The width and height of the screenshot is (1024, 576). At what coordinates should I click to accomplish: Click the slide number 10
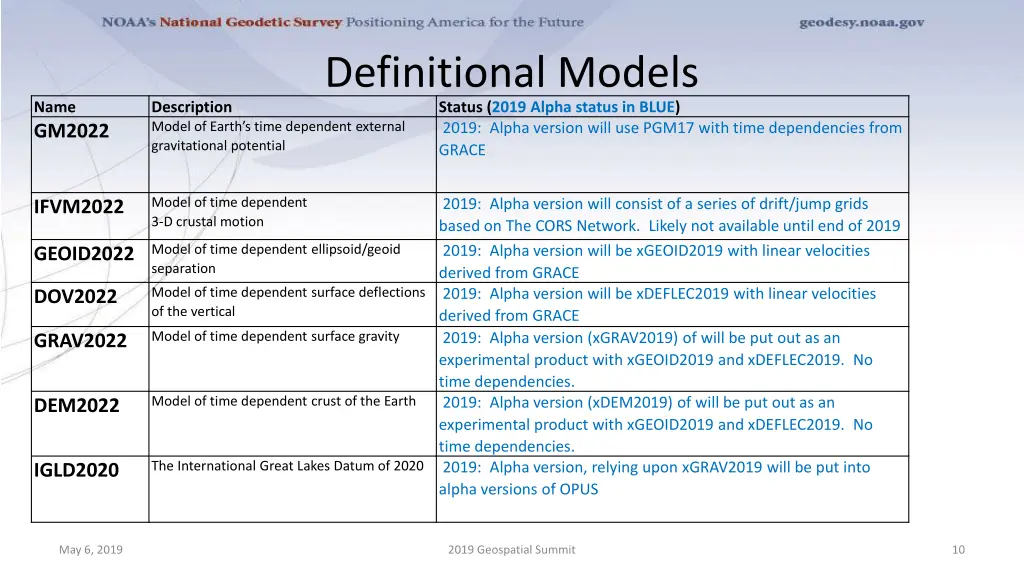[958, 550]
